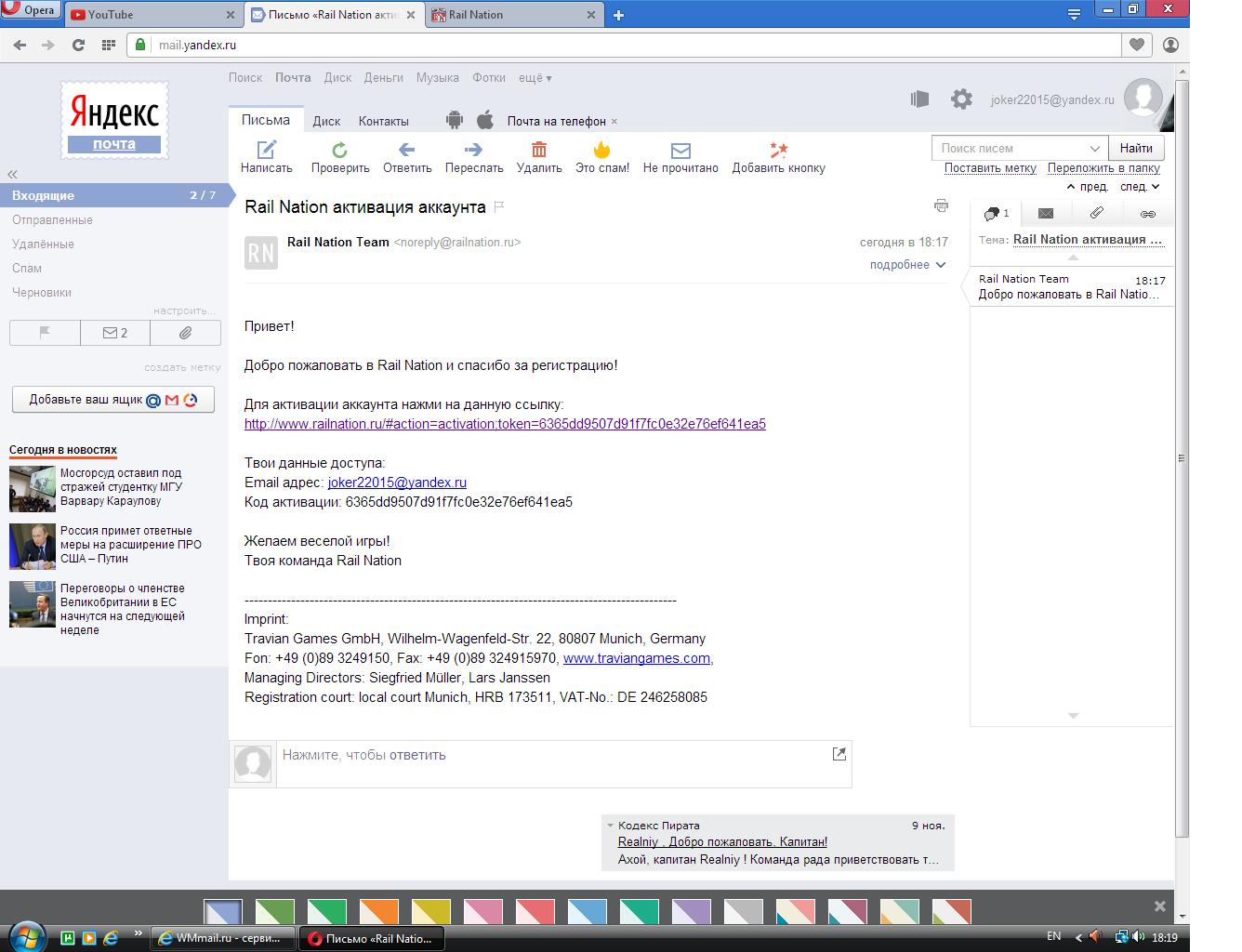Viewport: 1242px width, 952px height.
Task: Switch to the Rail Nation browser tab
Action: point(515,15)
